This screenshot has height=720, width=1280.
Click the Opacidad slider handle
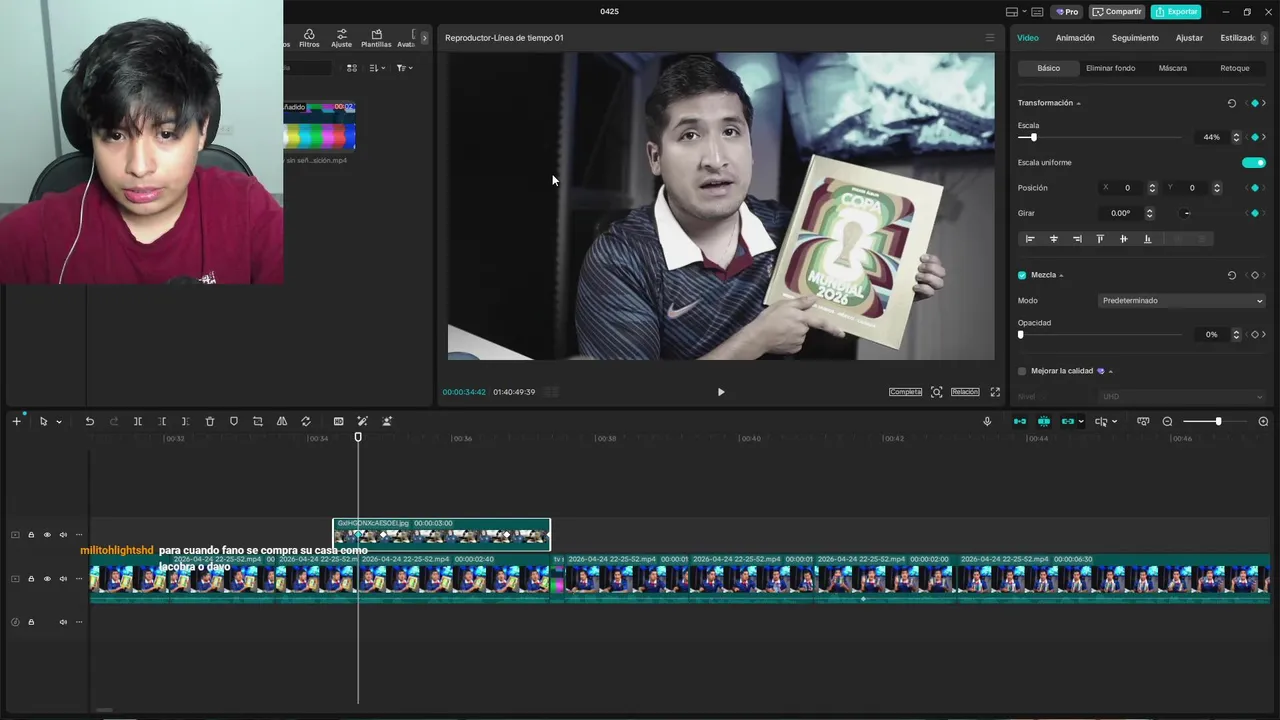pos(1020,334)
